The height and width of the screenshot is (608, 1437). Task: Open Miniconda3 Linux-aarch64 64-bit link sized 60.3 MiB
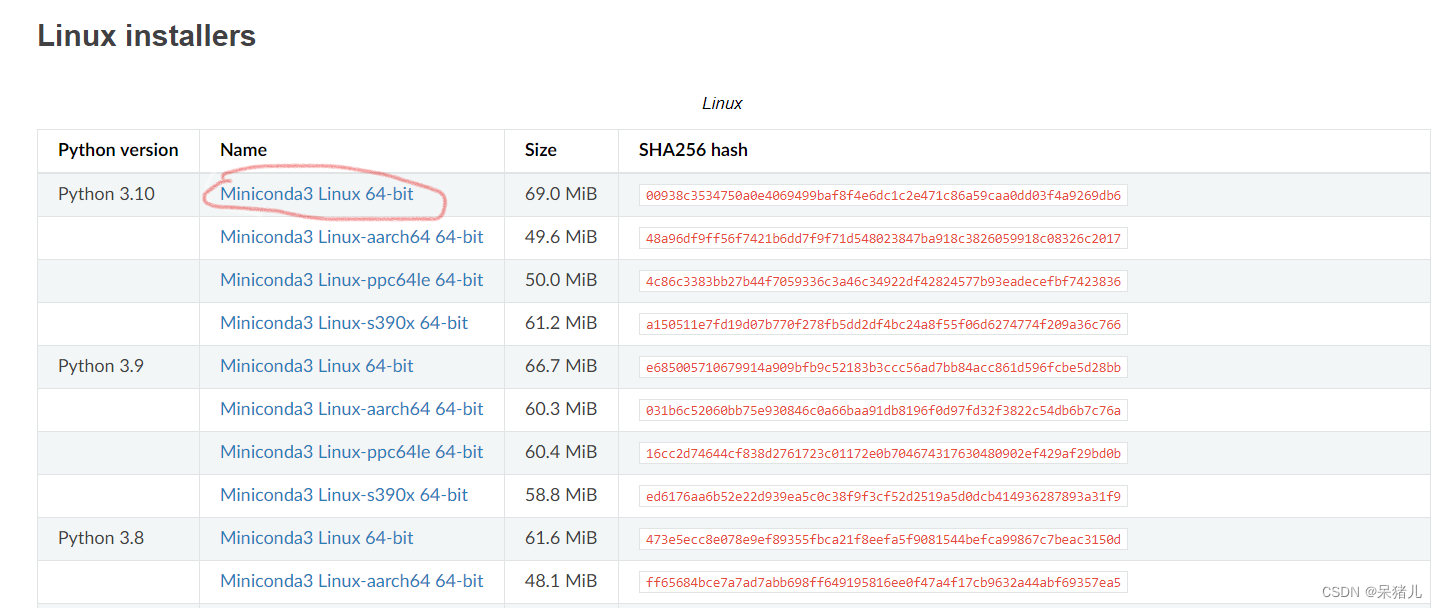click(352, 409)
